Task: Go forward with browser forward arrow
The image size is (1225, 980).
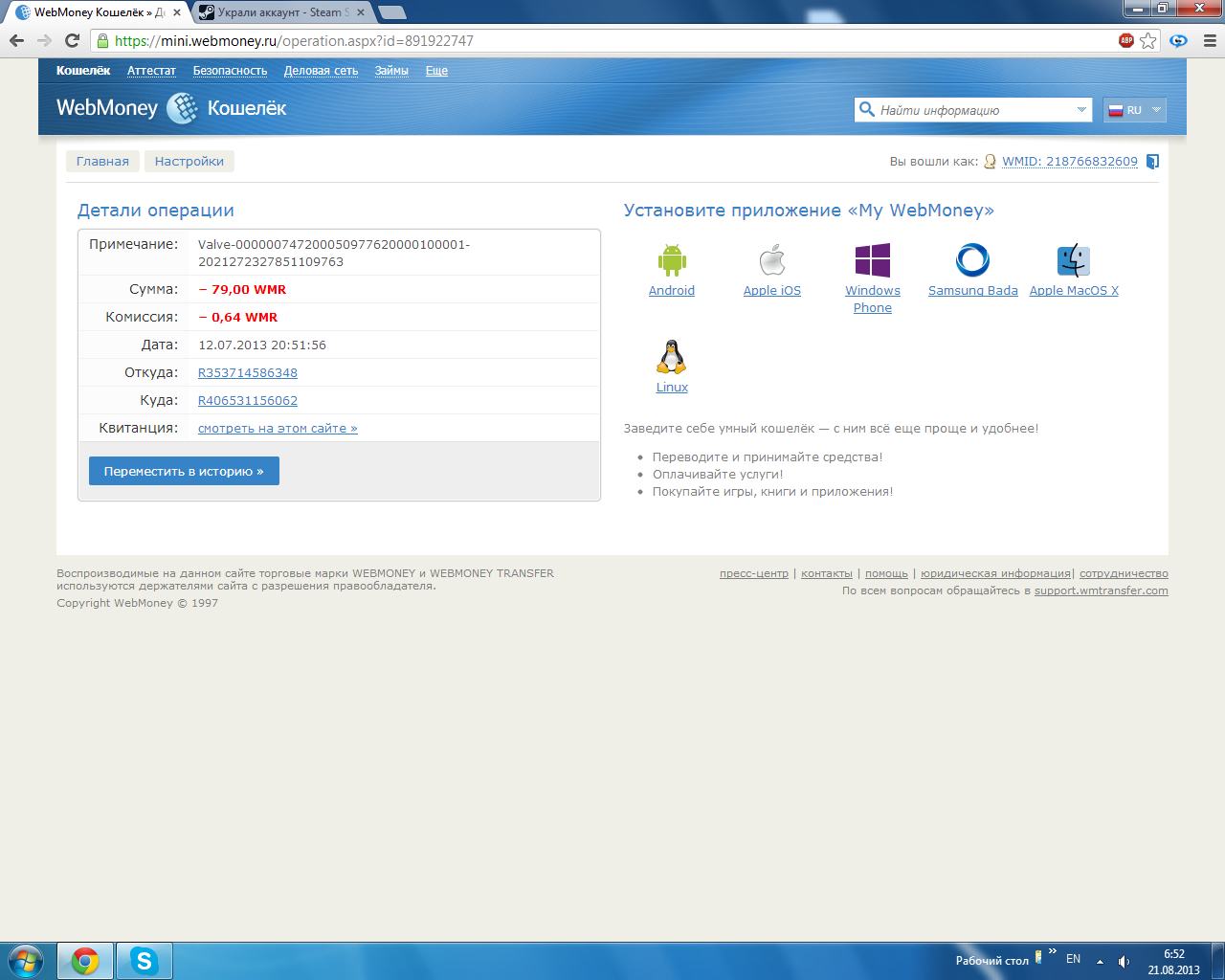Action: coord(44,40)
